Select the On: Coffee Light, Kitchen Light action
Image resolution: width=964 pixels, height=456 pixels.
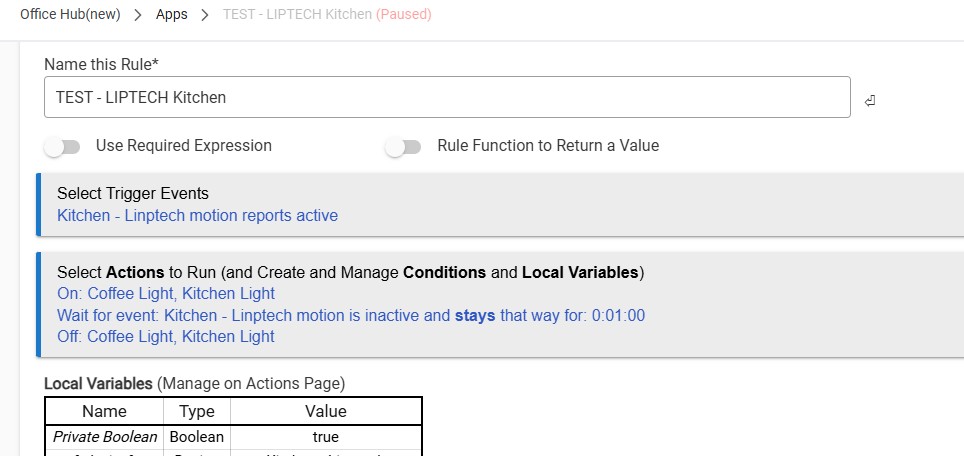pyautogui.click(x=166, y=294)
